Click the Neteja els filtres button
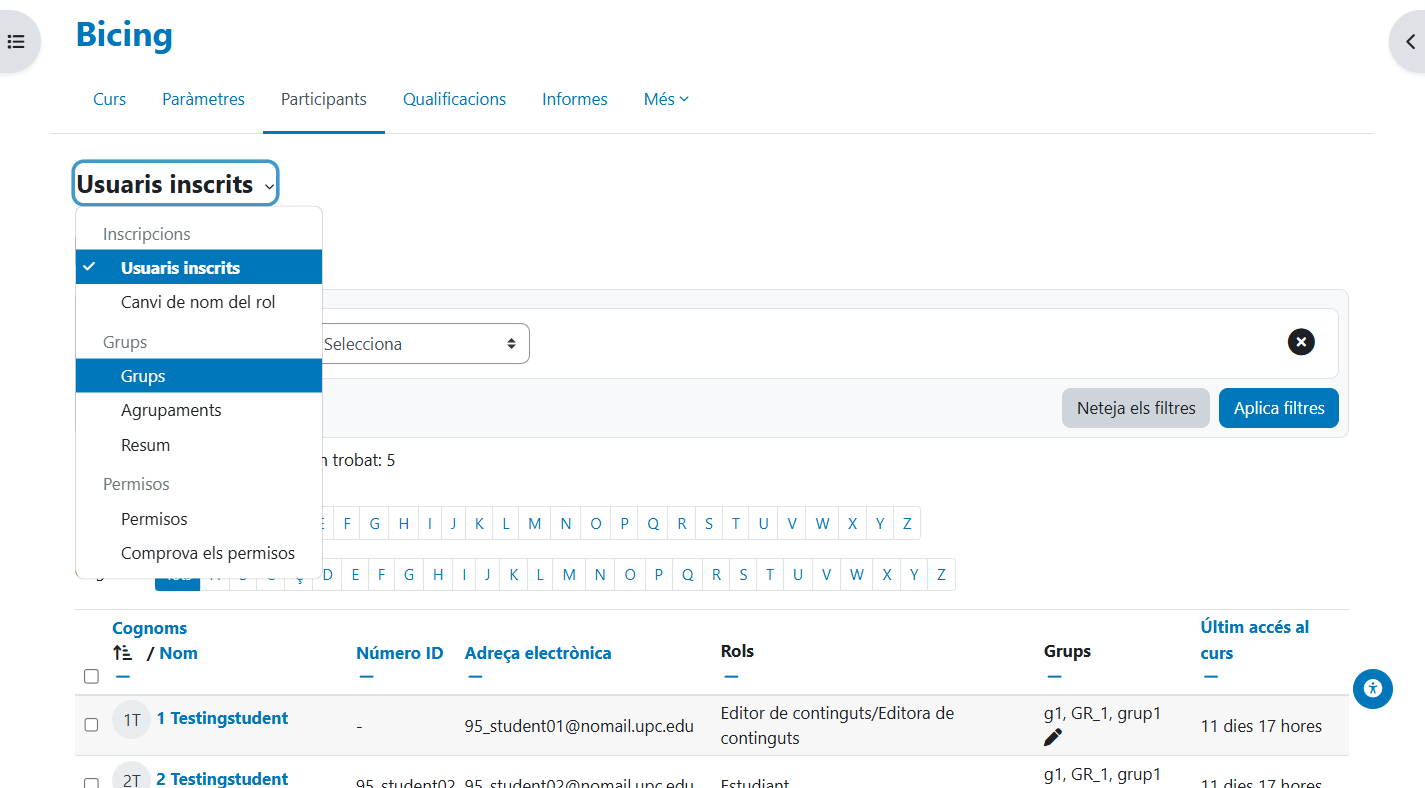Viewport: 1425px width, 788px height. (x=1135, y=408)
